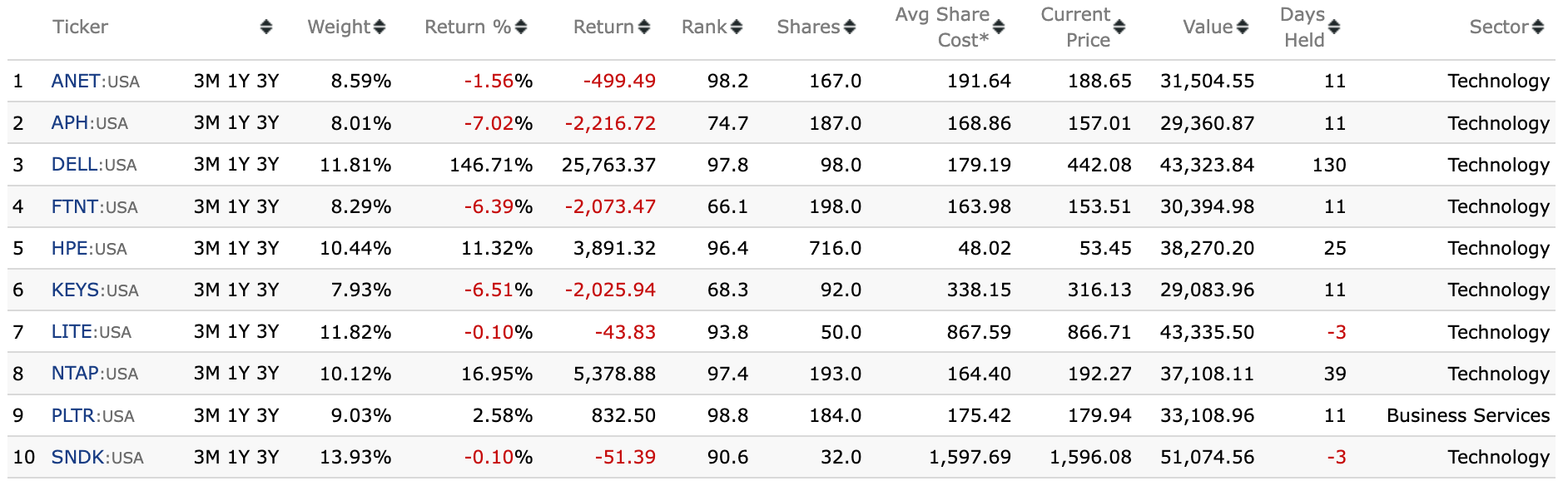Click the Days Held header text

(x=1303, y=27)
